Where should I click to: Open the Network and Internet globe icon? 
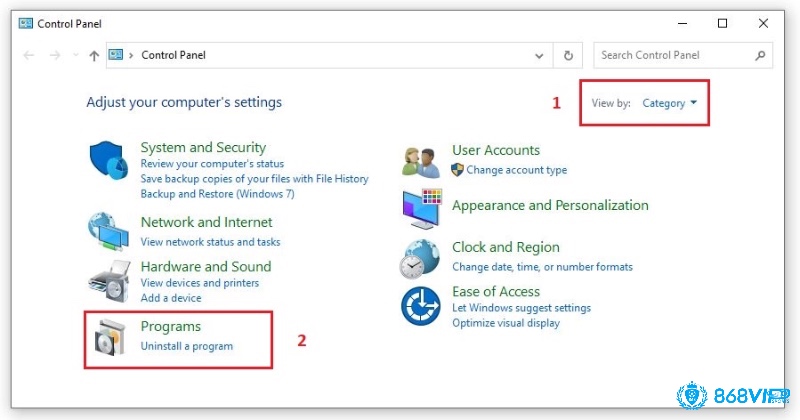[x=107, y=231]
